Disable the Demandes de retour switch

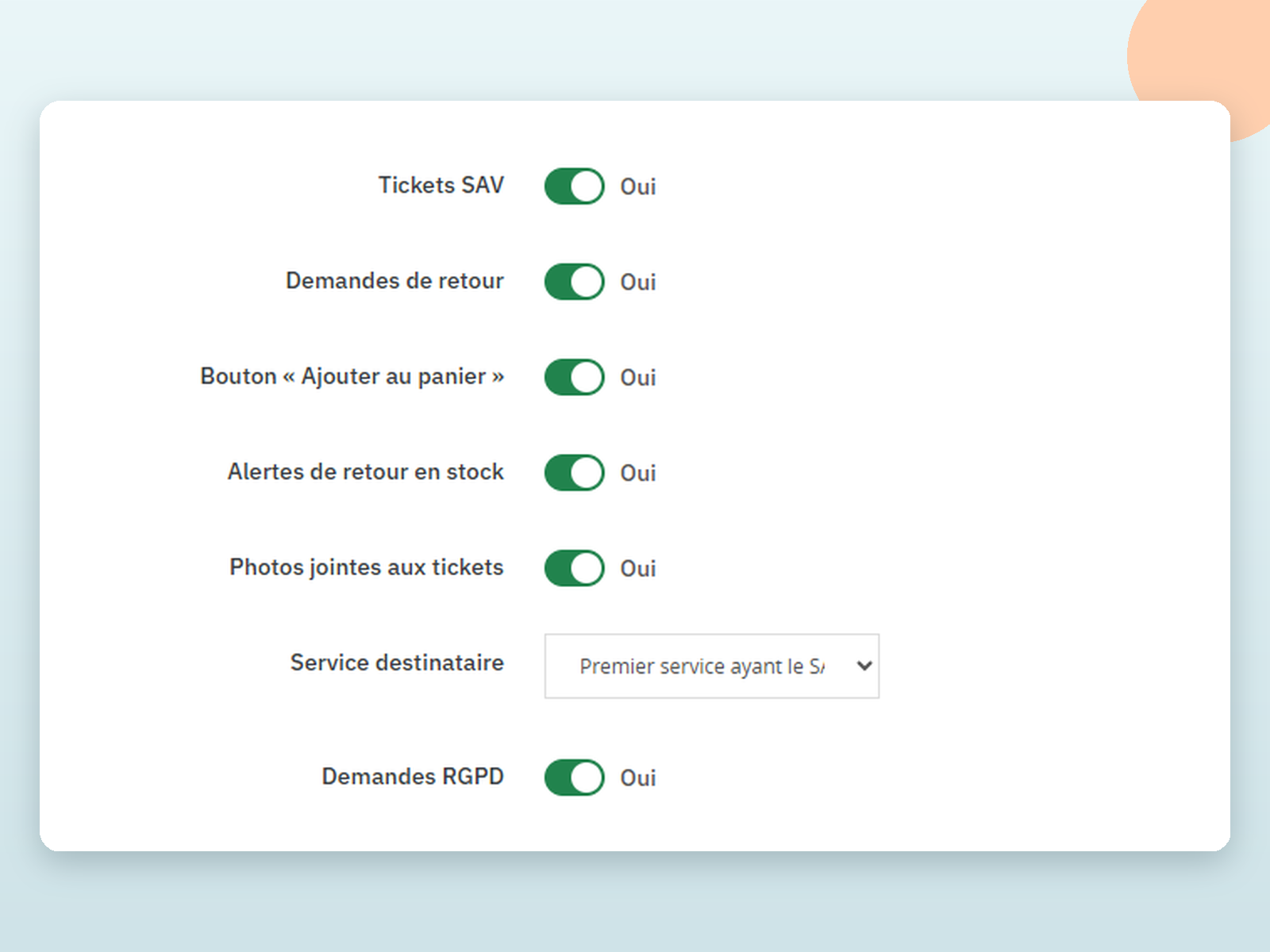[574, 282]
